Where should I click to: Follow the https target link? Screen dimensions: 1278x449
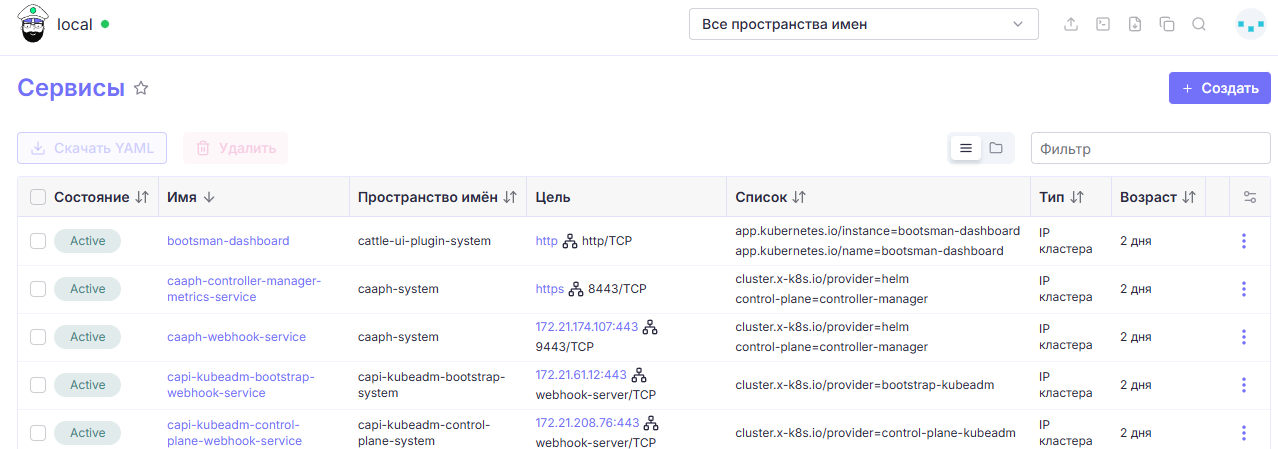(550, 289)
